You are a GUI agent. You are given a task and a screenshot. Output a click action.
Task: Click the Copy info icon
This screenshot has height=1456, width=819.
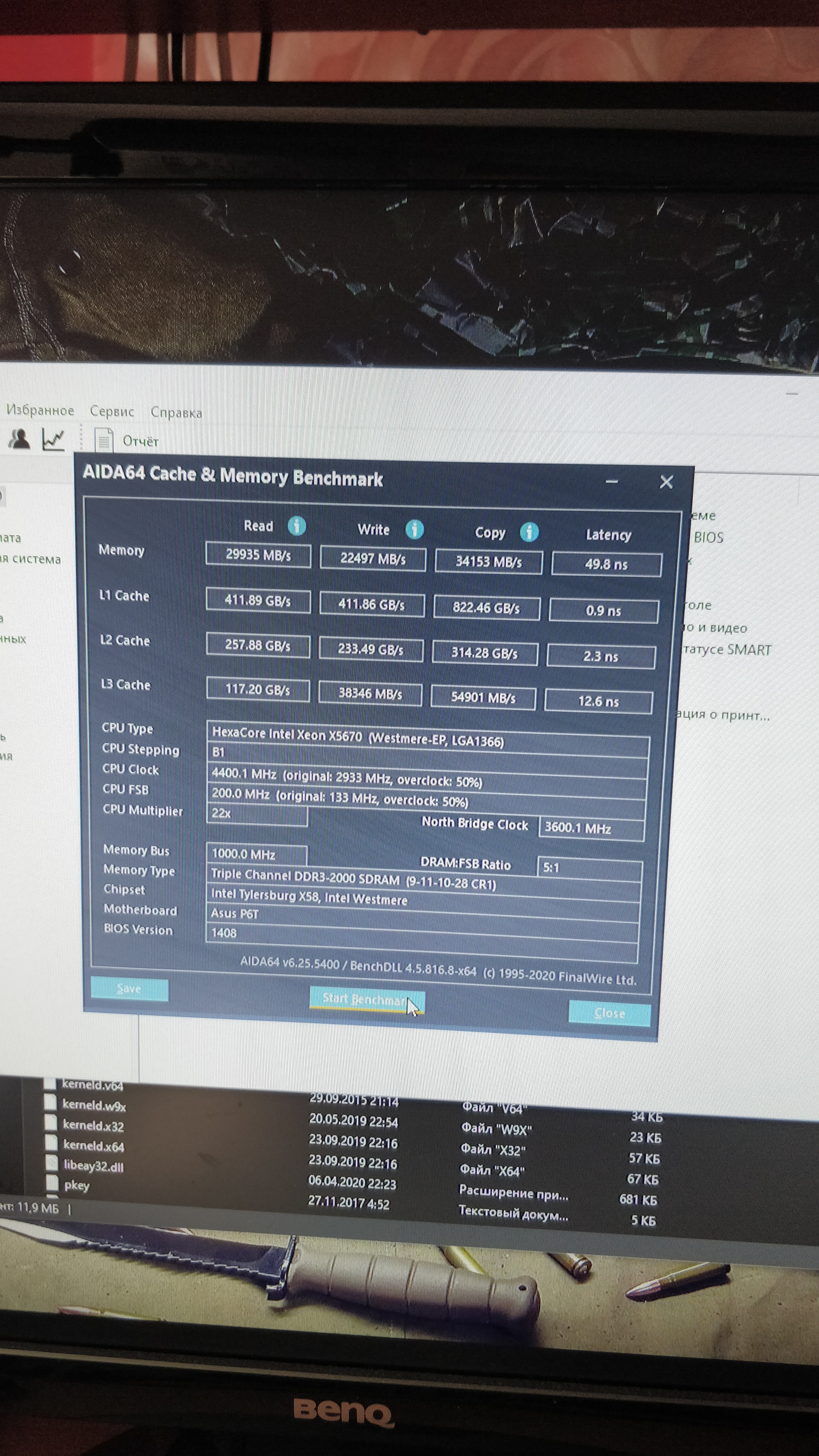pos(529,532)
